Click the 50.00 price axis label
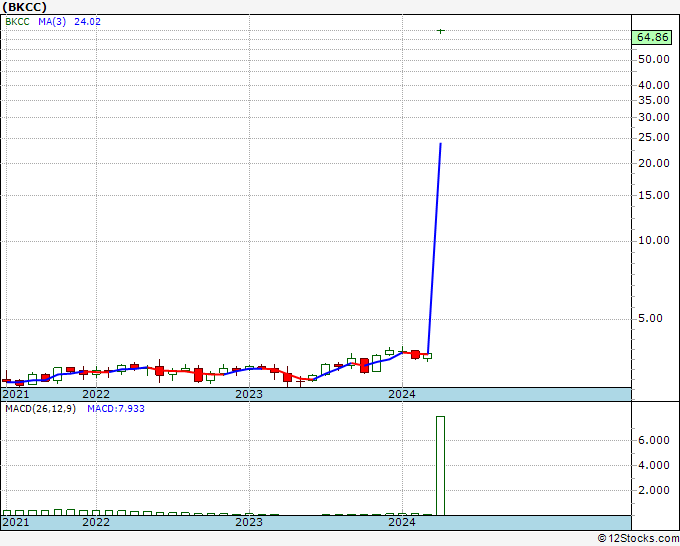 (654, 59)
